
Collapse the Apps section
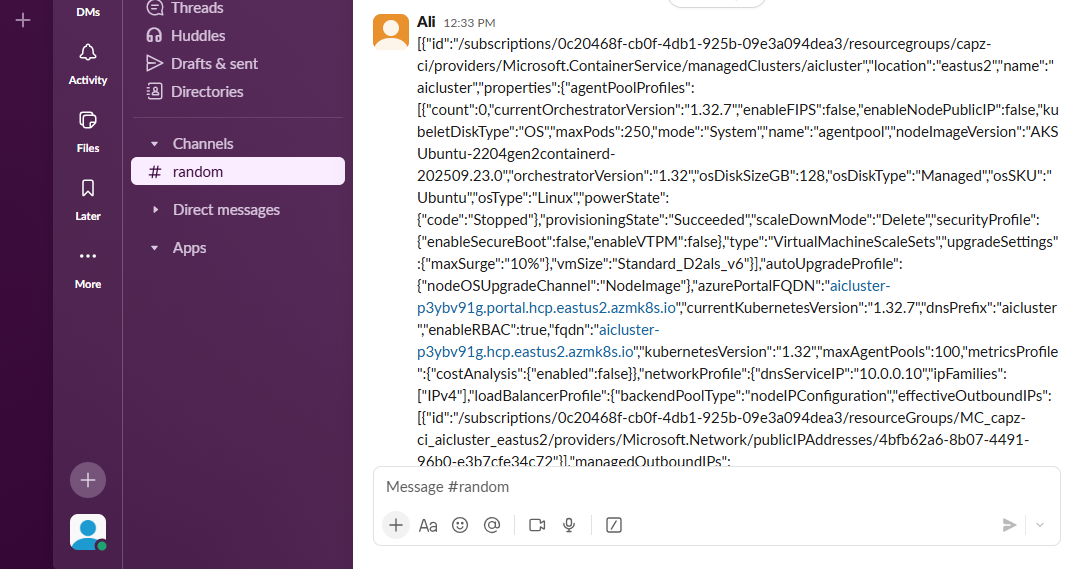[155, 248]
